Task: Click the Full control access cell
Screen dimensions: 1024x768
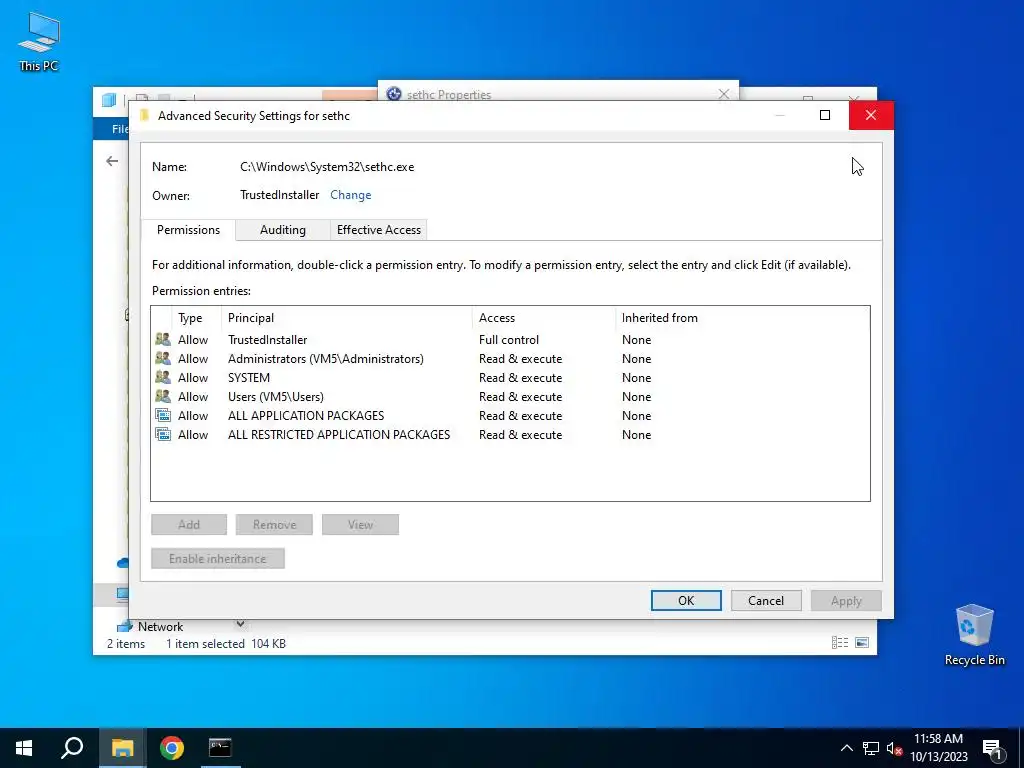Action: [x=509, y=340]
